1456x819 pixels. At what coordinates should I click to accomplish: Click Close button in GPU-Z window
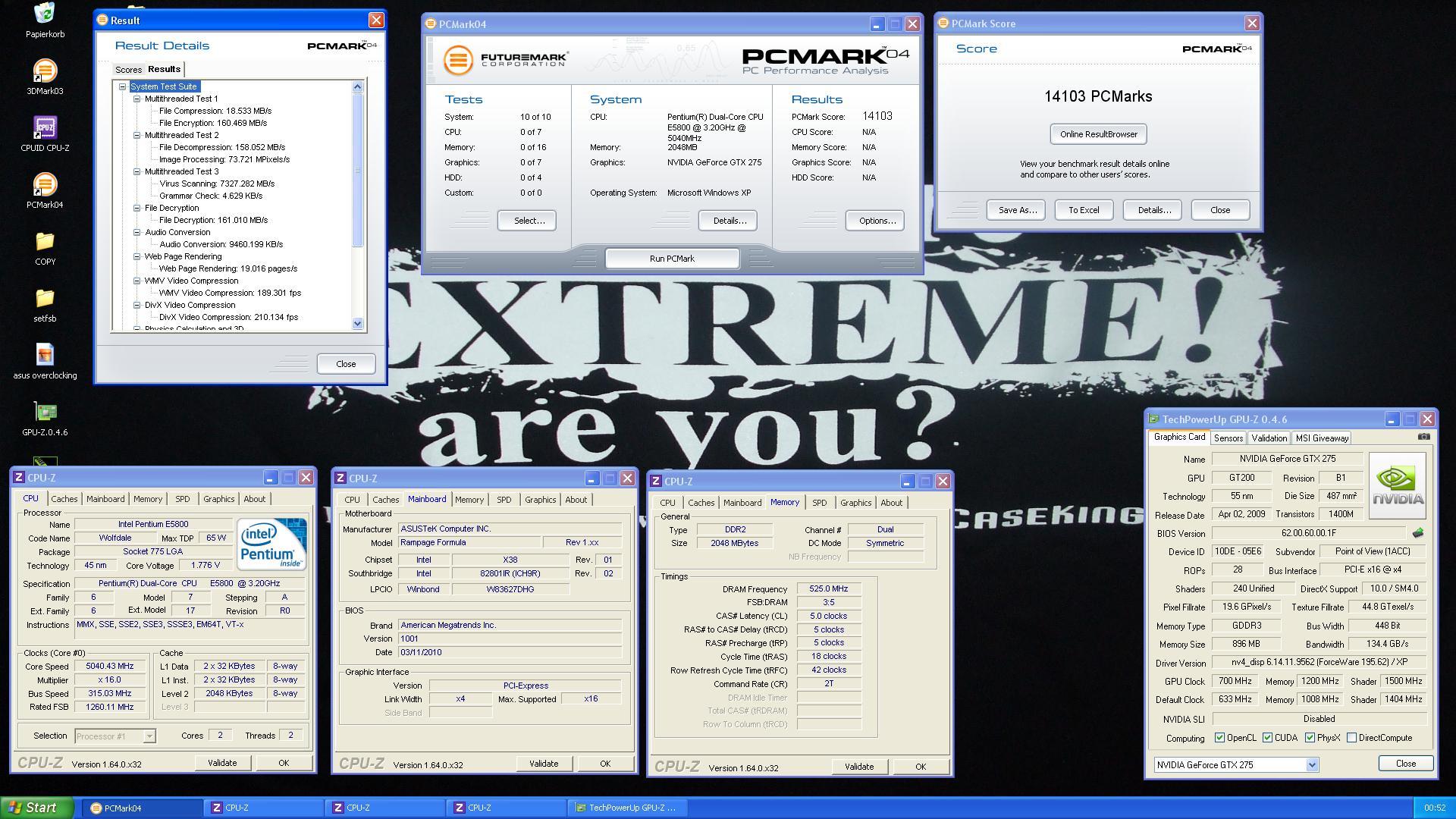coord(1406,764)
